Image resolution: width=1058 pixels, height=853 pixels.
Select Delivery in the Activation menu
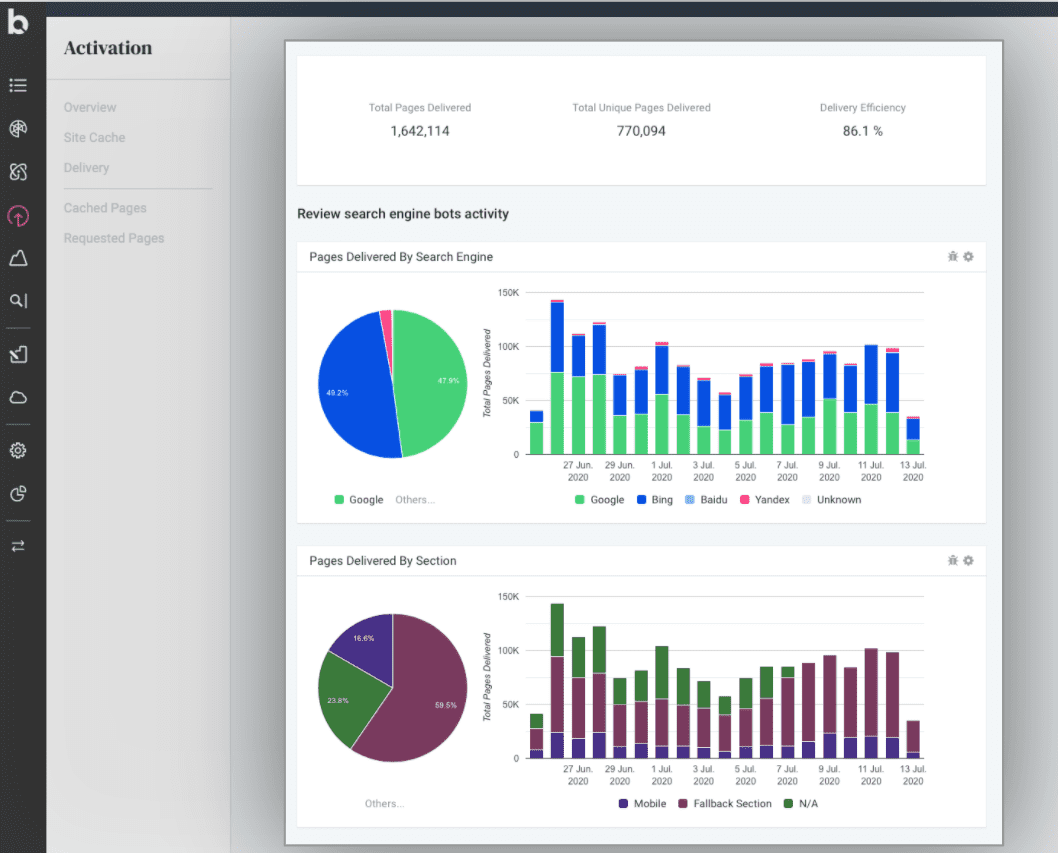(x=86, y=168)
